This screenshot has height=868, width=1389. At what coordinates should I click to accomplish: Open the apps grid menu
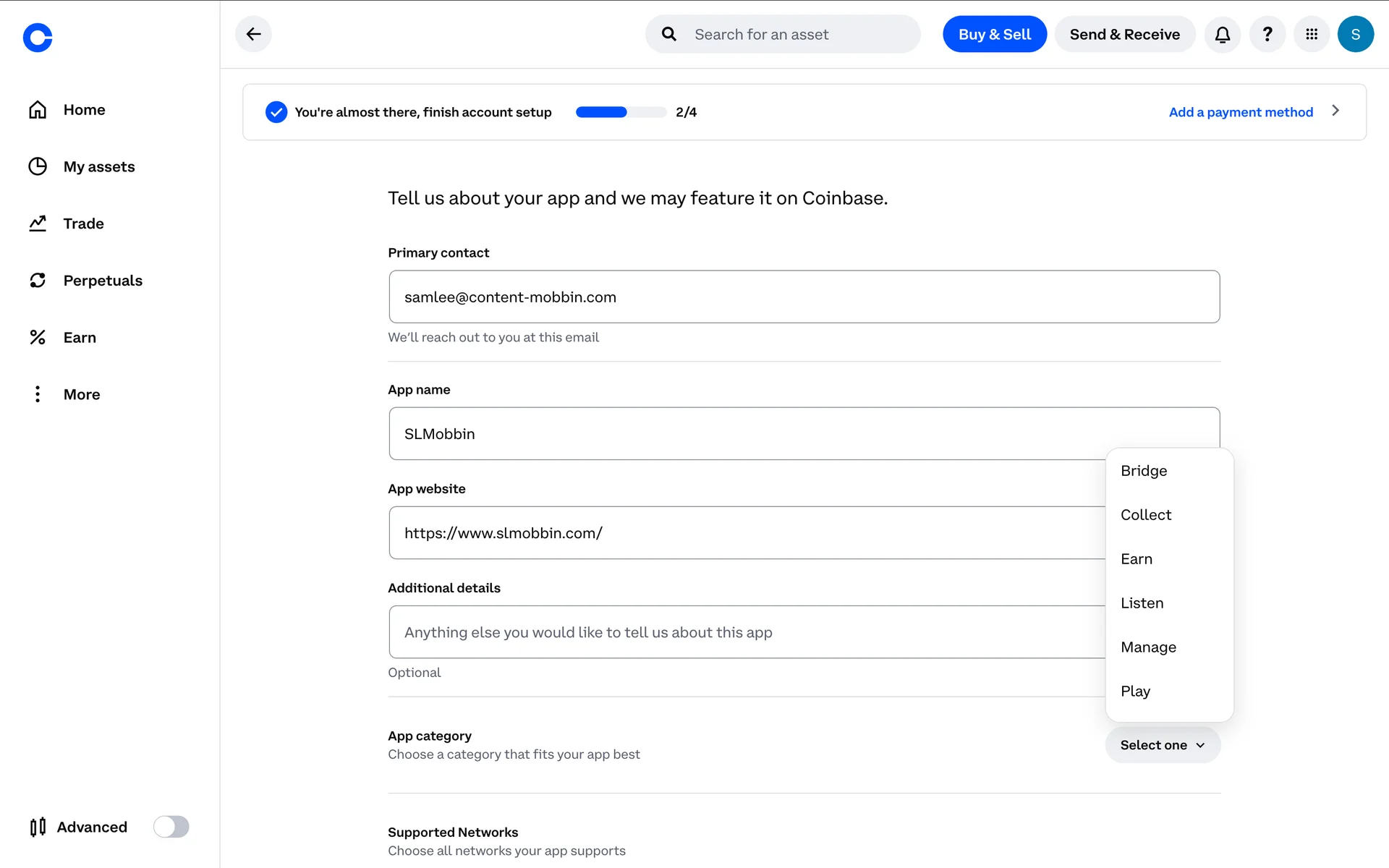click(x=1311, y=34)
